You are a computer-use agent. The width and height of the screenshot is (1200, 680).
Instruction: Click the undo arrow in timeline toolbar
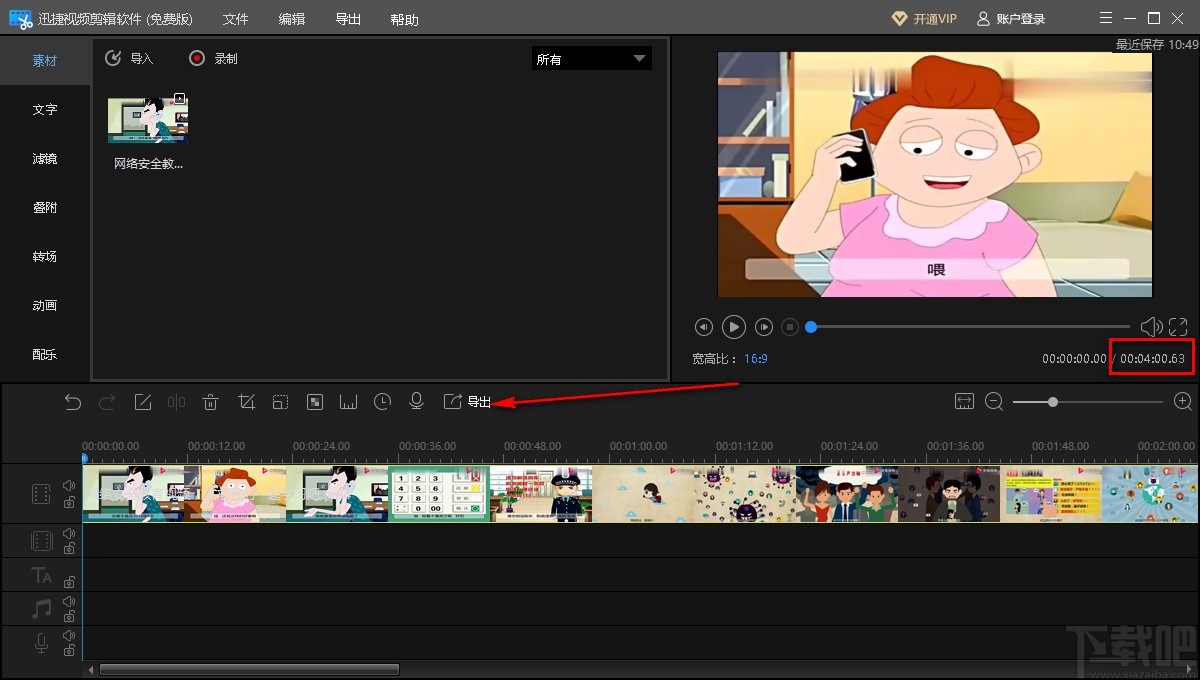[73, 402]
